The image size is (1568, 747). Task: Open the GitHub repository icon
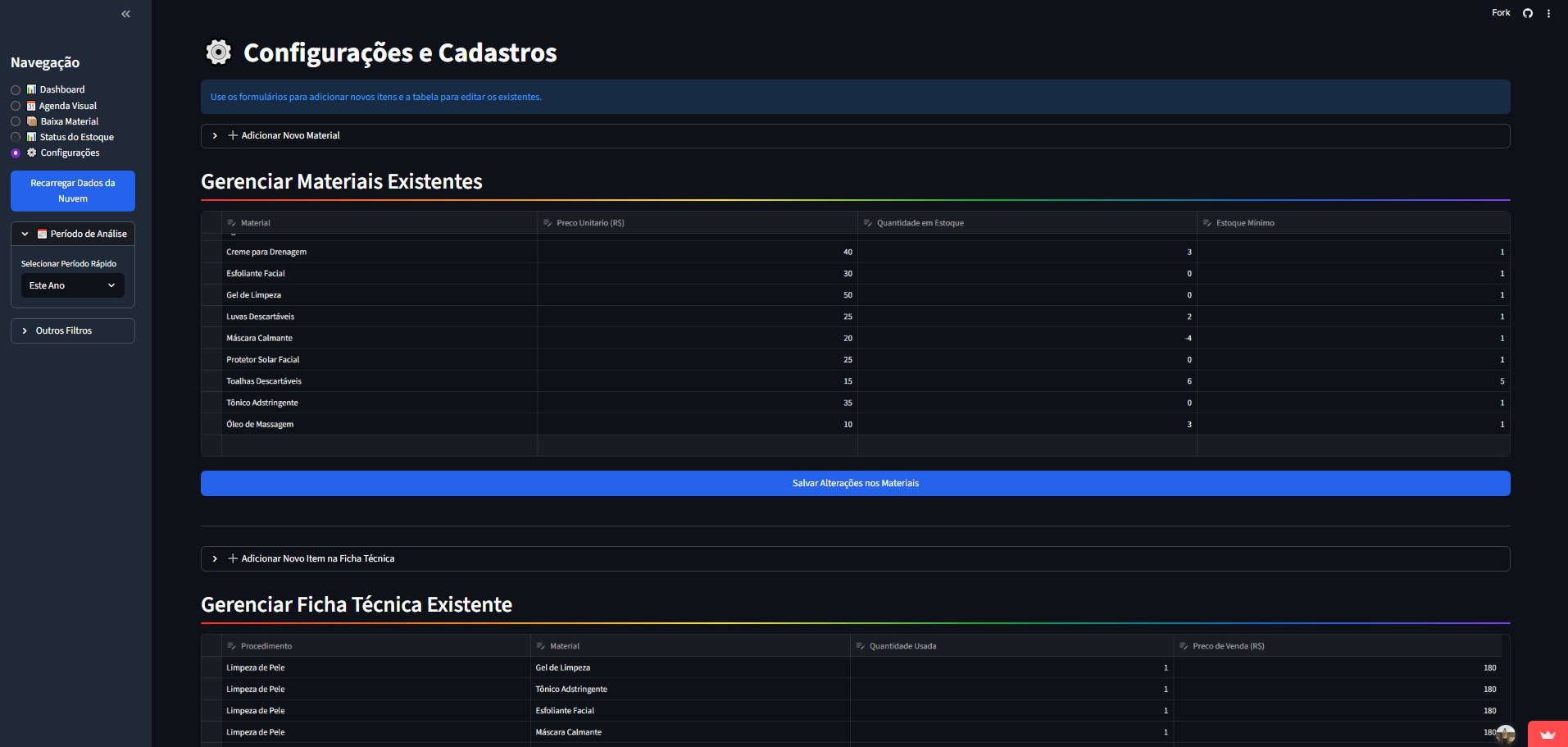(1527, 13)
